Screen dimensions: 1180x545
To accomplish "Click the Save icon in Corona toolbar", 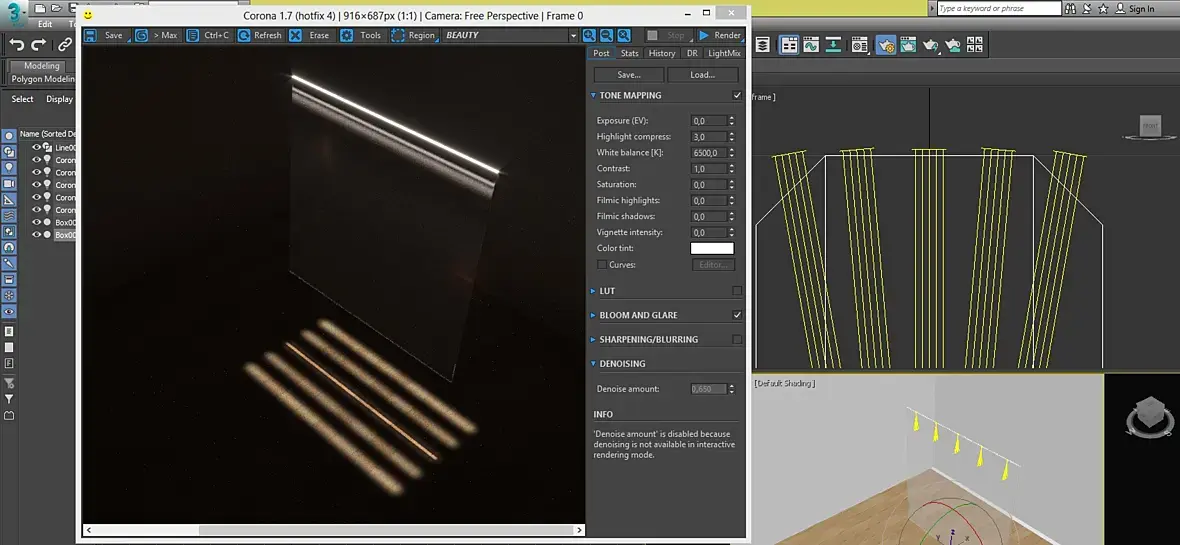I will tap(91, 35).
